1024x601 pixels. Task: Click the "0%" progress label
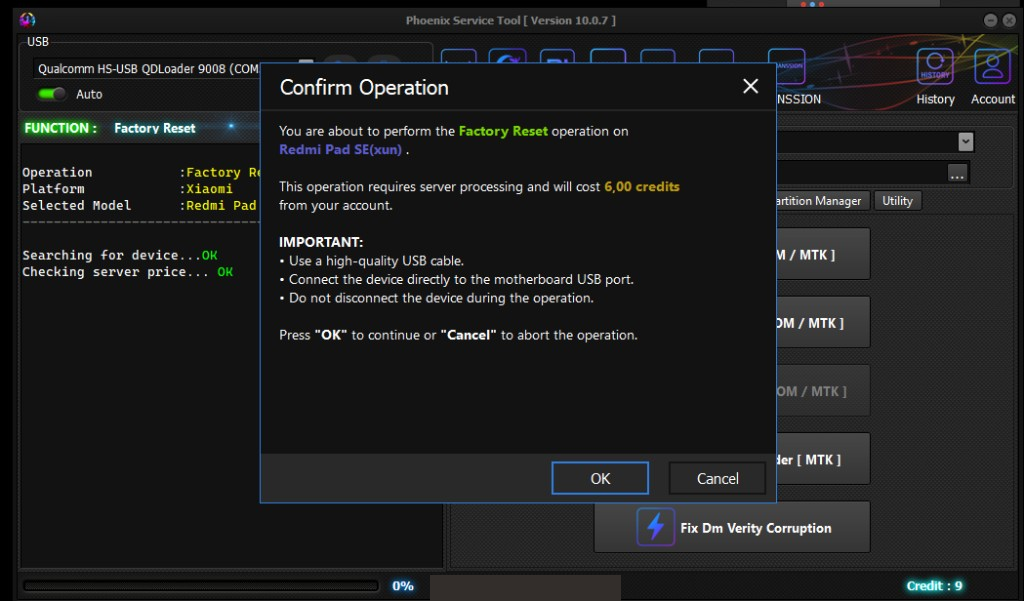(402, 586)
